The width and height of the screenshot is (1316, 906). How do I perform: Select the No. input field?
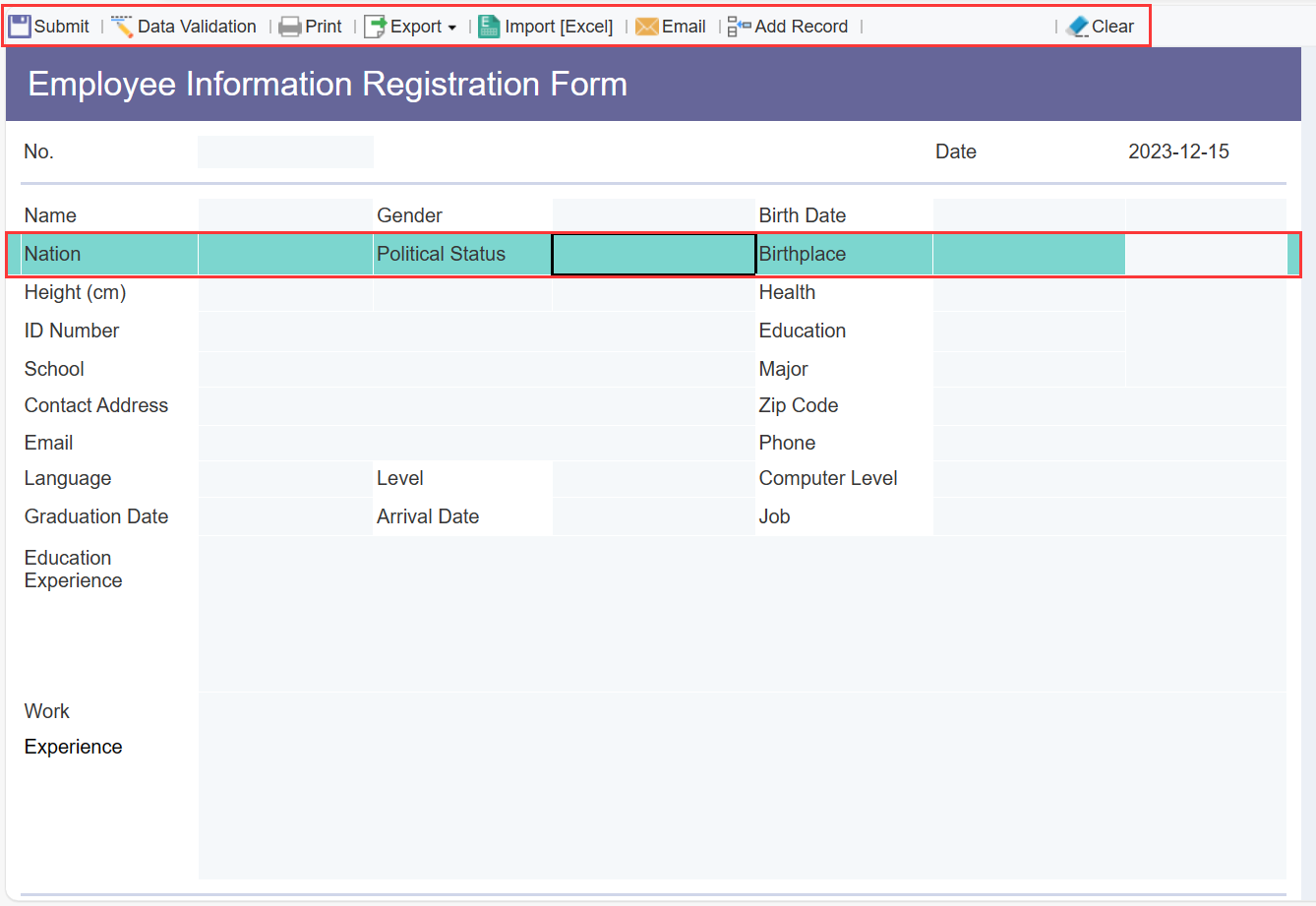[285, 151]
